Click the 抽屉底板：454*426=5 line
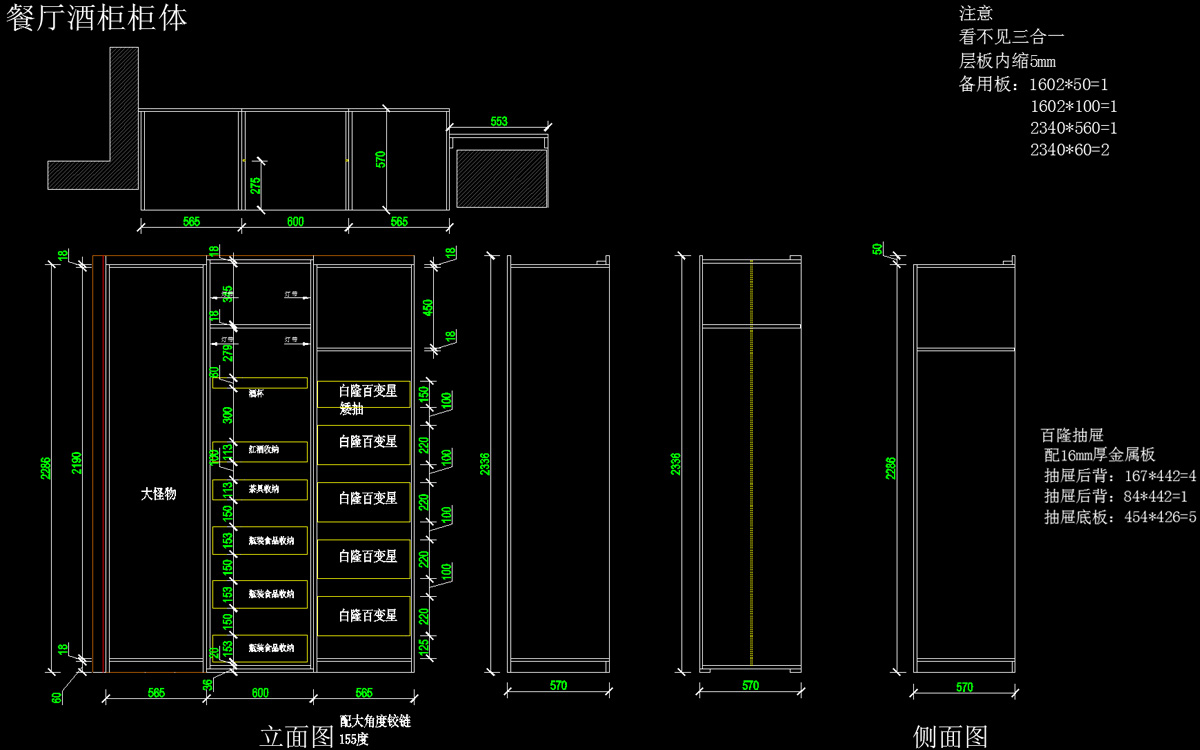Viewport: 1200px width, 750px height. (1119, 517)
